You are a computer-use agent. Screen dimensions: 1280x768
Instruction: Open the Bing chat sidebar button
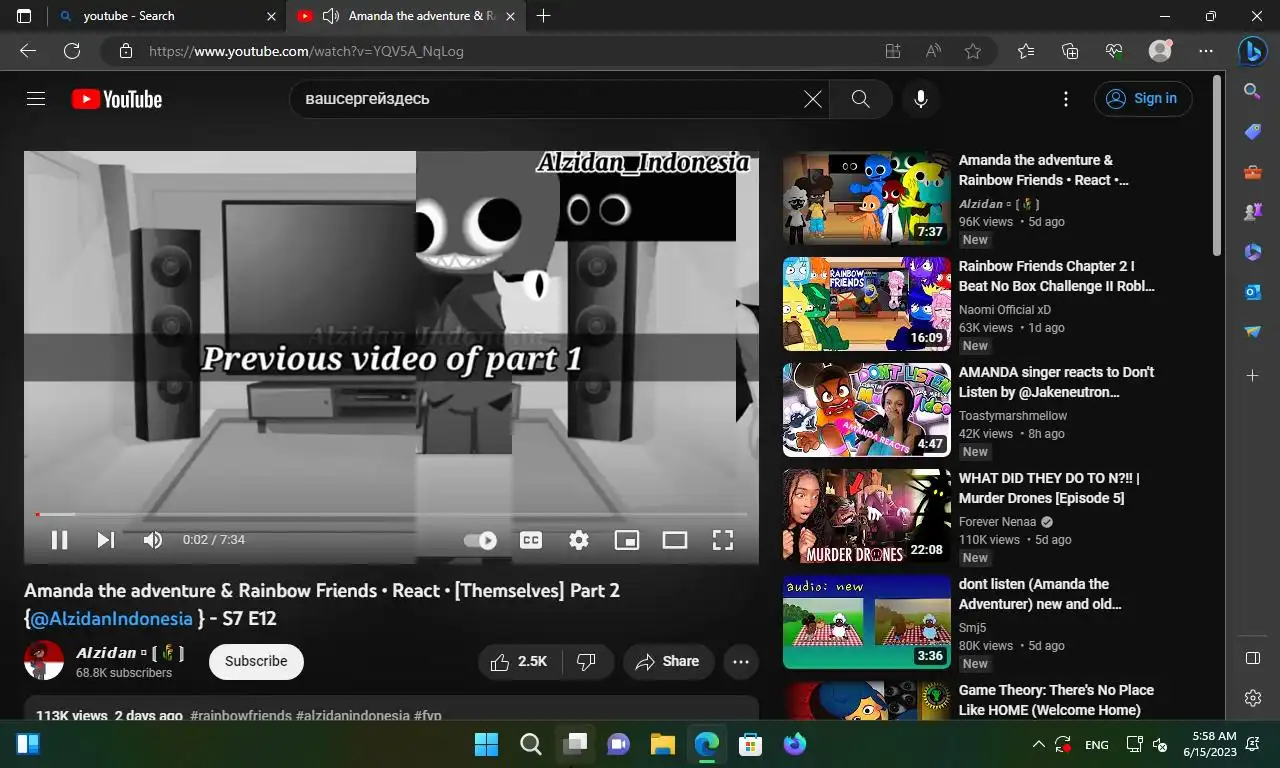click(x=1253, y=51)
